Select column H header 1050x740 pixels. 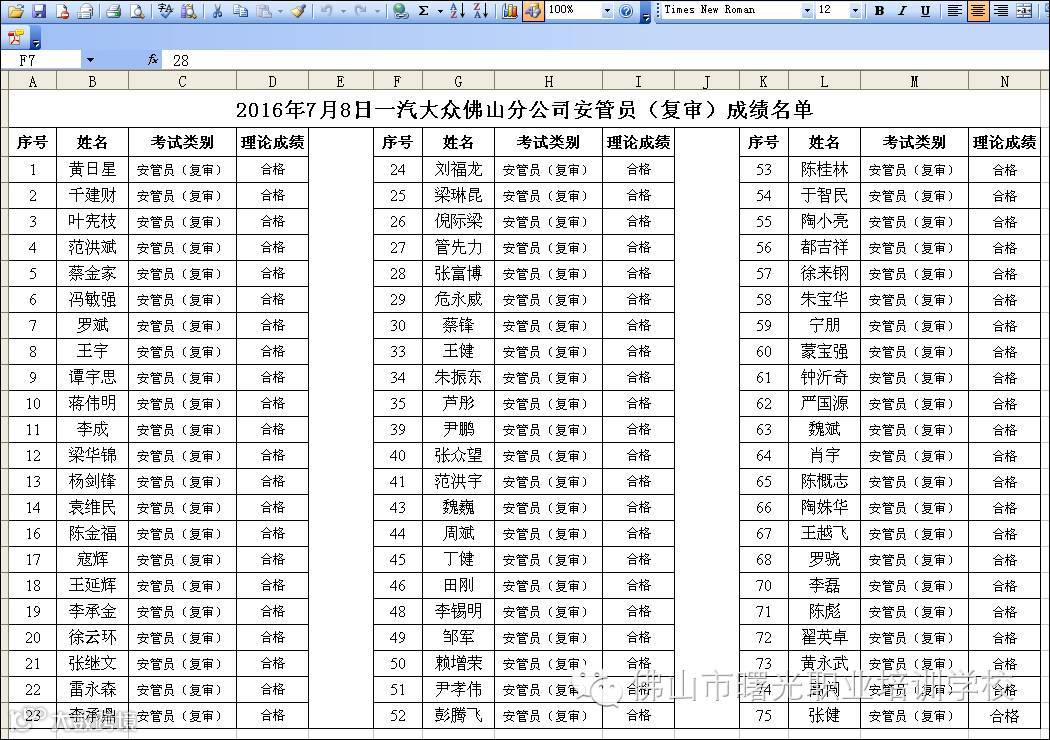click(548, 82)
